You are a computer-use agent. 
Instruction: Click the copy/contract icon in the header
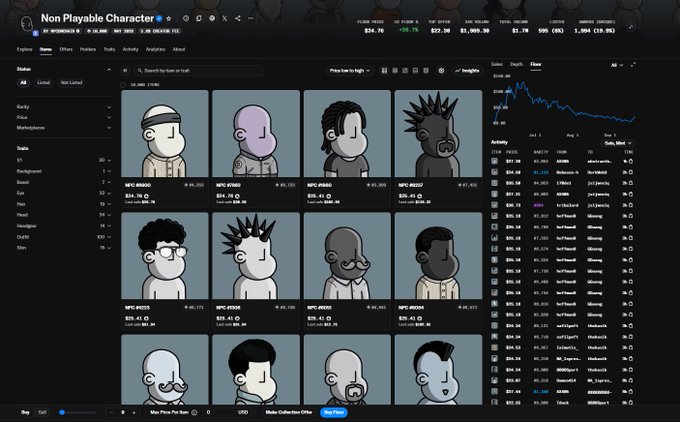(x=199, y=19)
